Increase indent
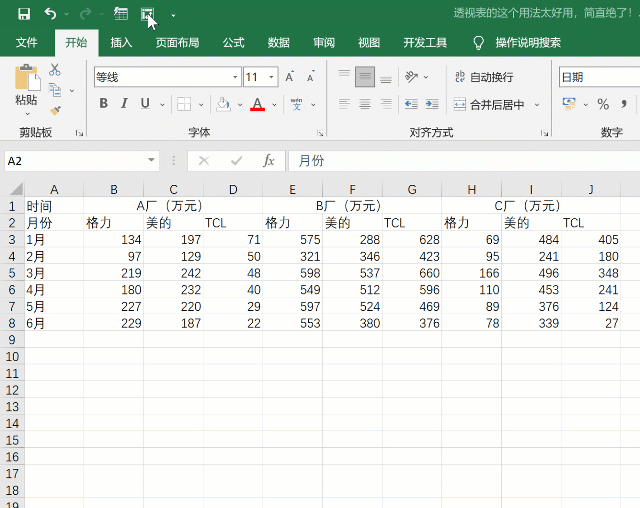This screenshot has height=508, width=640. click(x=432, y=104)
